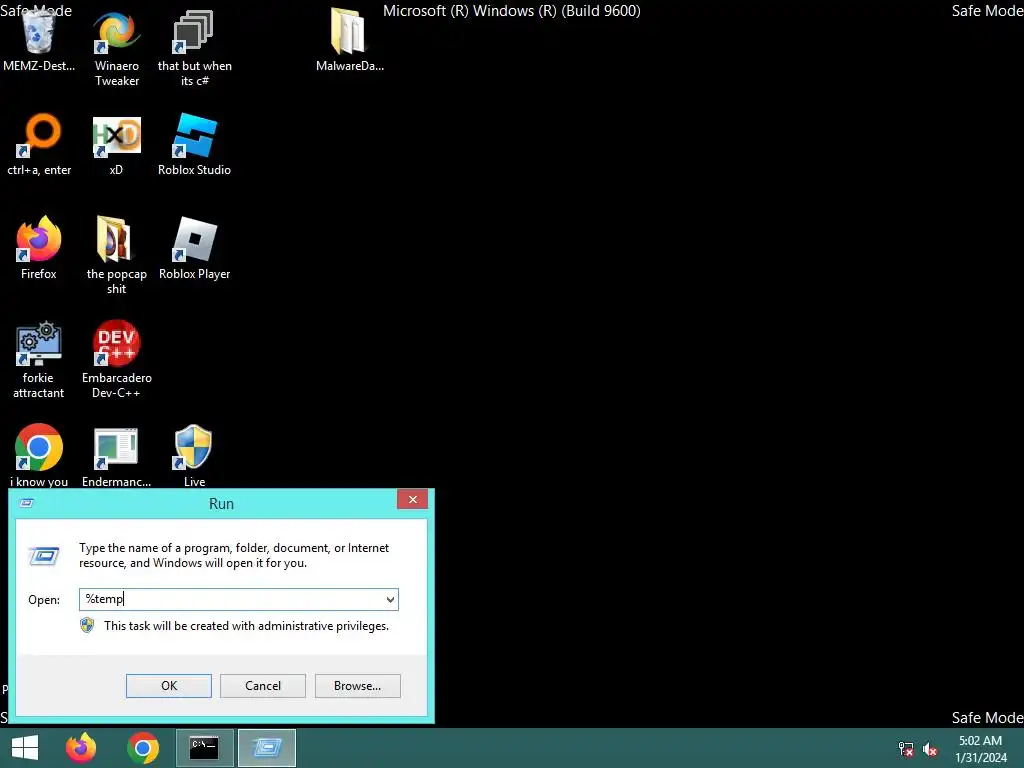
Task: Click Cancel in the Run dialog
Action: tap(263, 686)
